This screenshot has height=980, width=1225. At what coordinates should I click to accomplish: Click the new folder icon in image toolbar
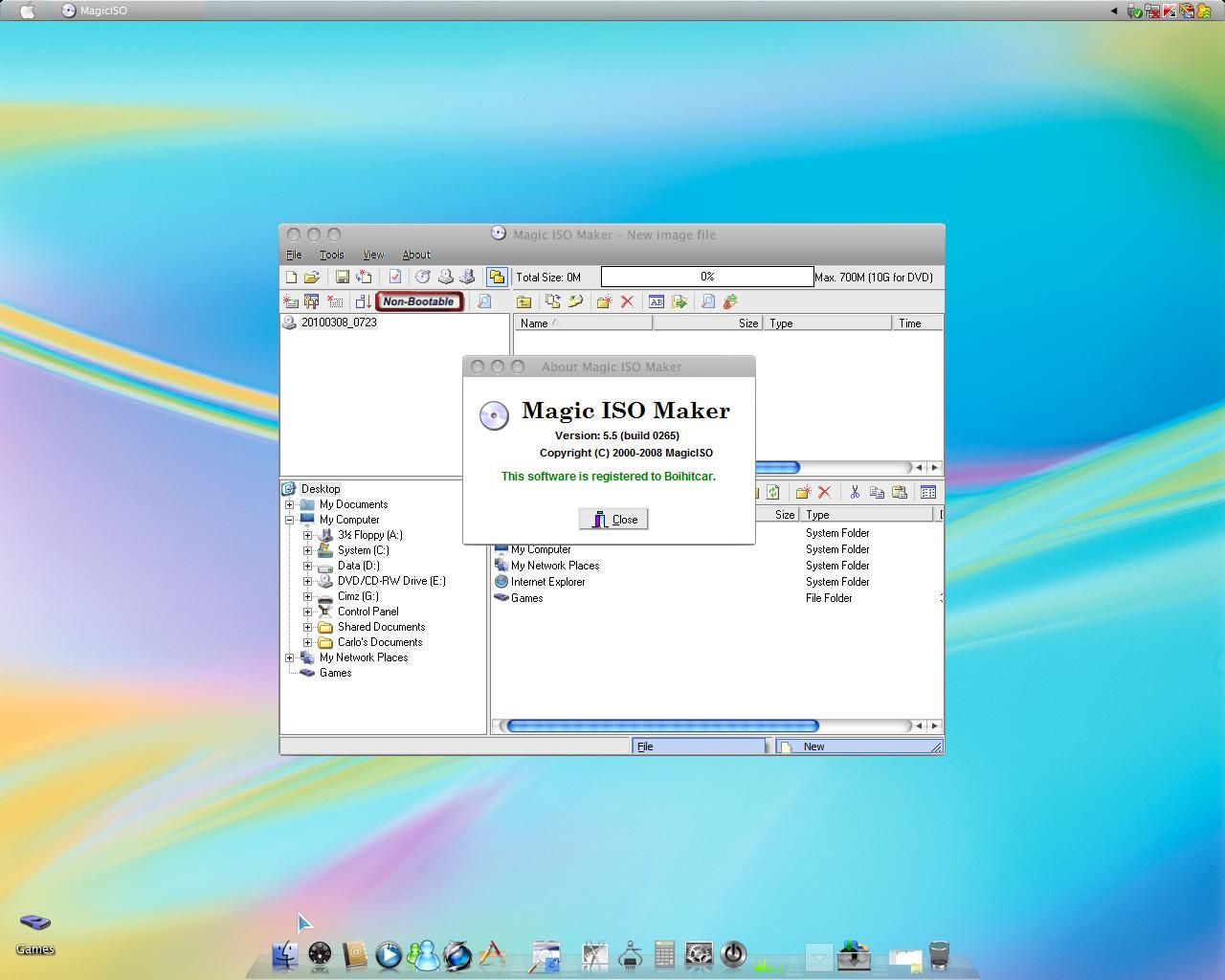coord(604,301)
